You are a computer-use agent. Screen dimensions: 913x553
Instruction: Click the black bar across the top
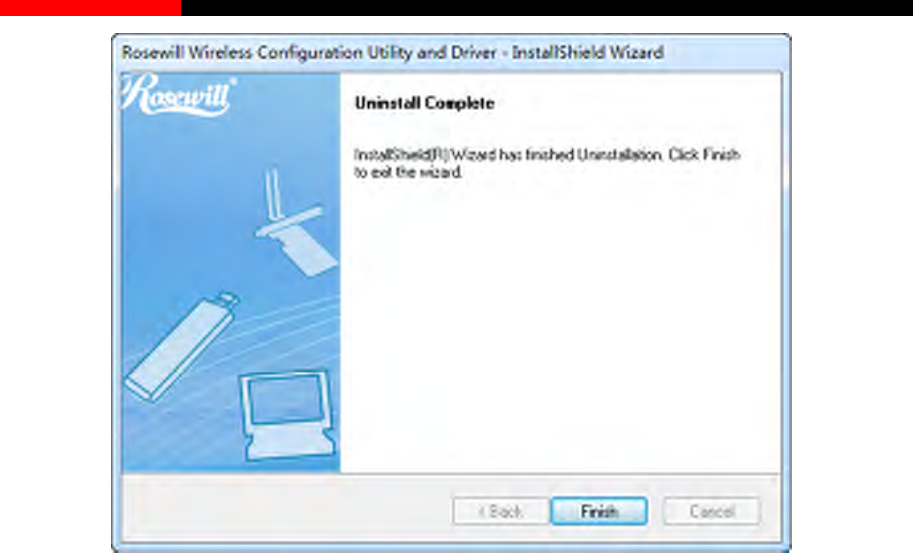coord(547,8)
